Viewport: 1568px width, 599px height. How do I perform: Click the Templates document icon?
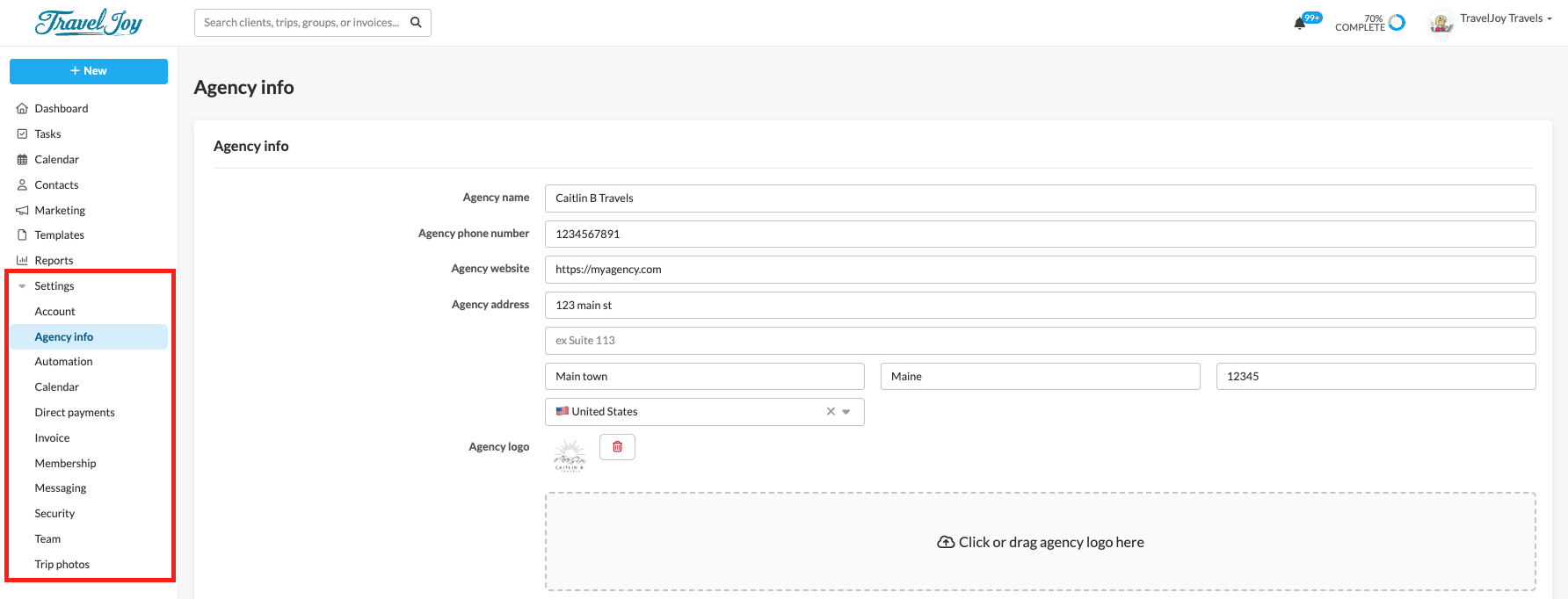(x=23, y=235)
